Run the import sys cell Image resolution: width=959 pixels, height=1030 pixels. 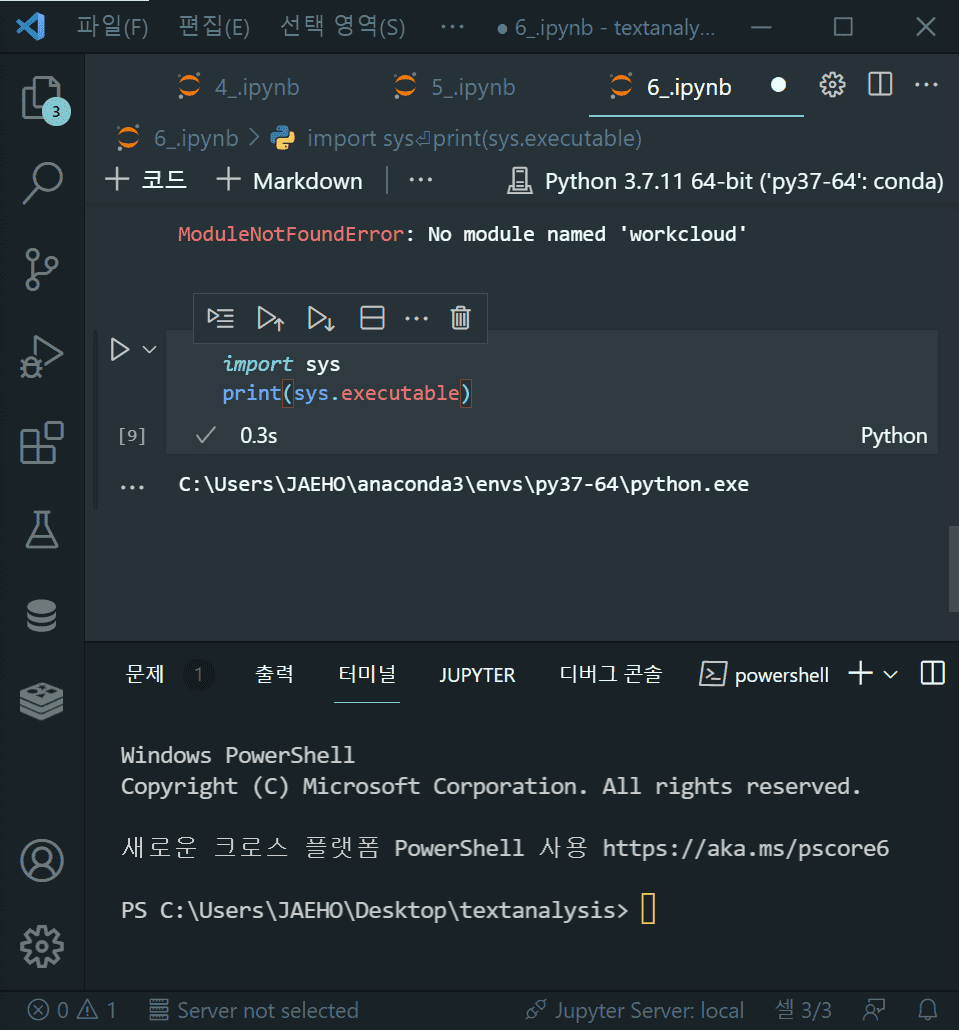point(120,349)
